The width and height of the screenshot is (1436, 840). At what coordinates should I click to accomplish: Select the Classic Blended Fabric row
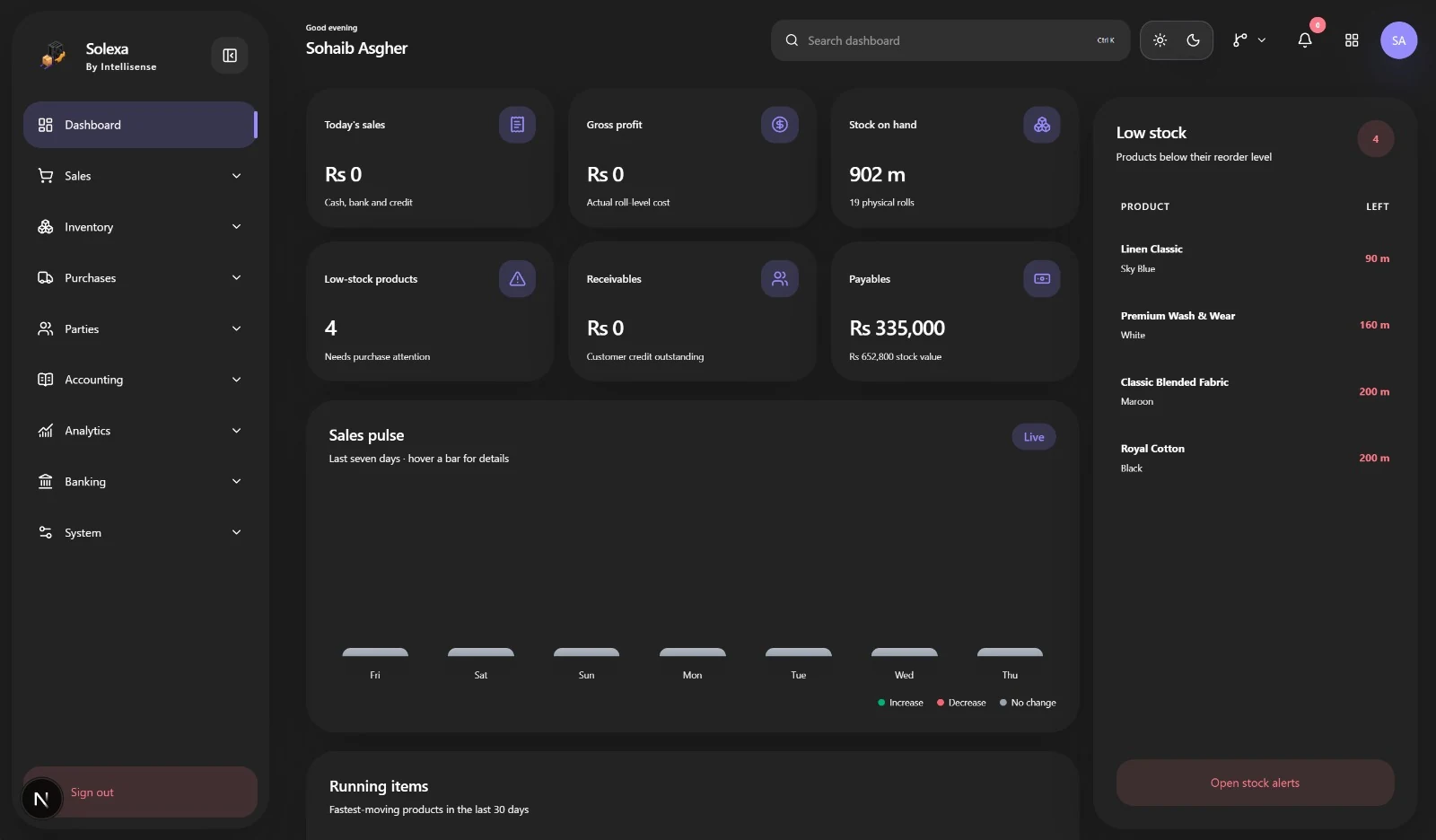pyautogui.click(x=1255, y=391)
